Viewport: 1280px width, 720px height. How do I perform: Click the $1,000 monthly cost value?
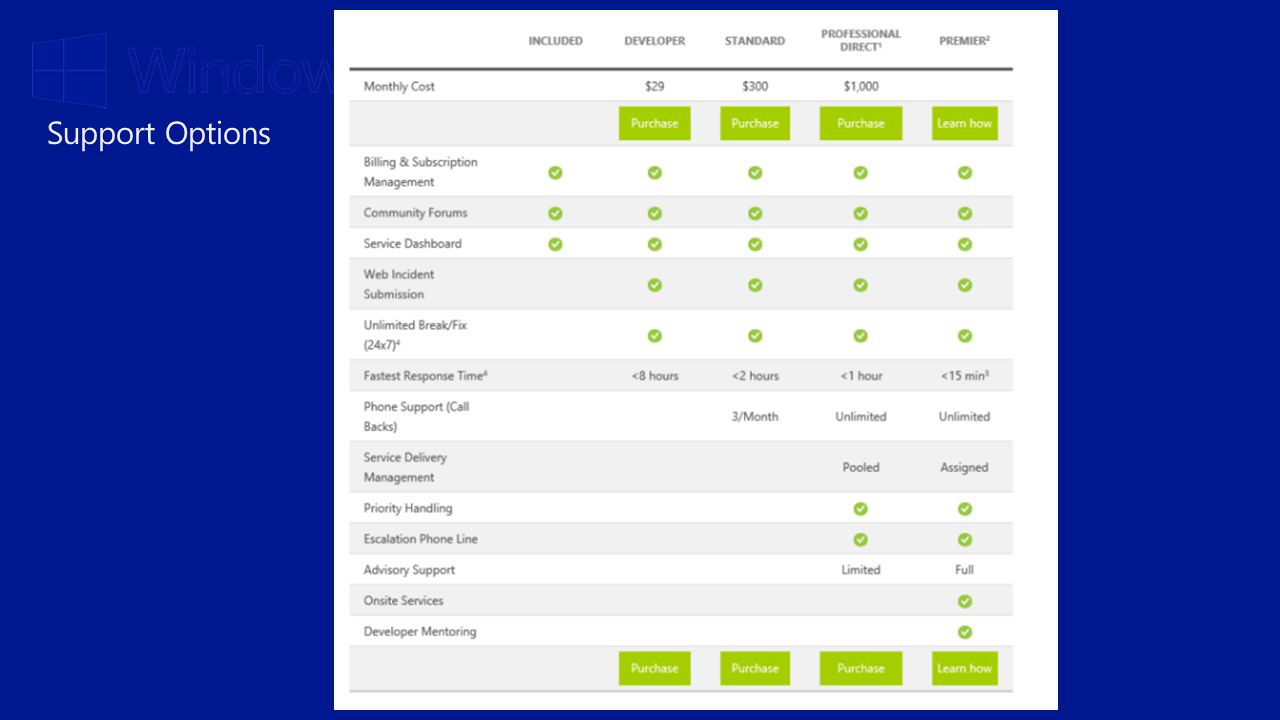coord(861,86)
